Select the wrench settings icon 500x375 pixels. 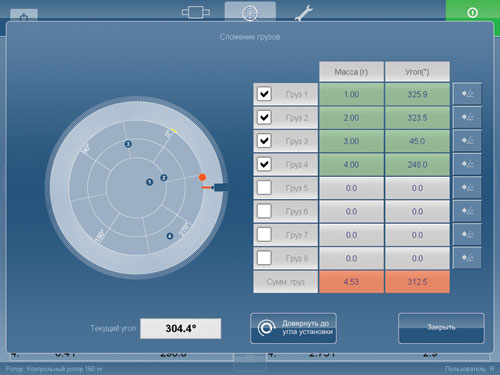(x=304, y=13)
